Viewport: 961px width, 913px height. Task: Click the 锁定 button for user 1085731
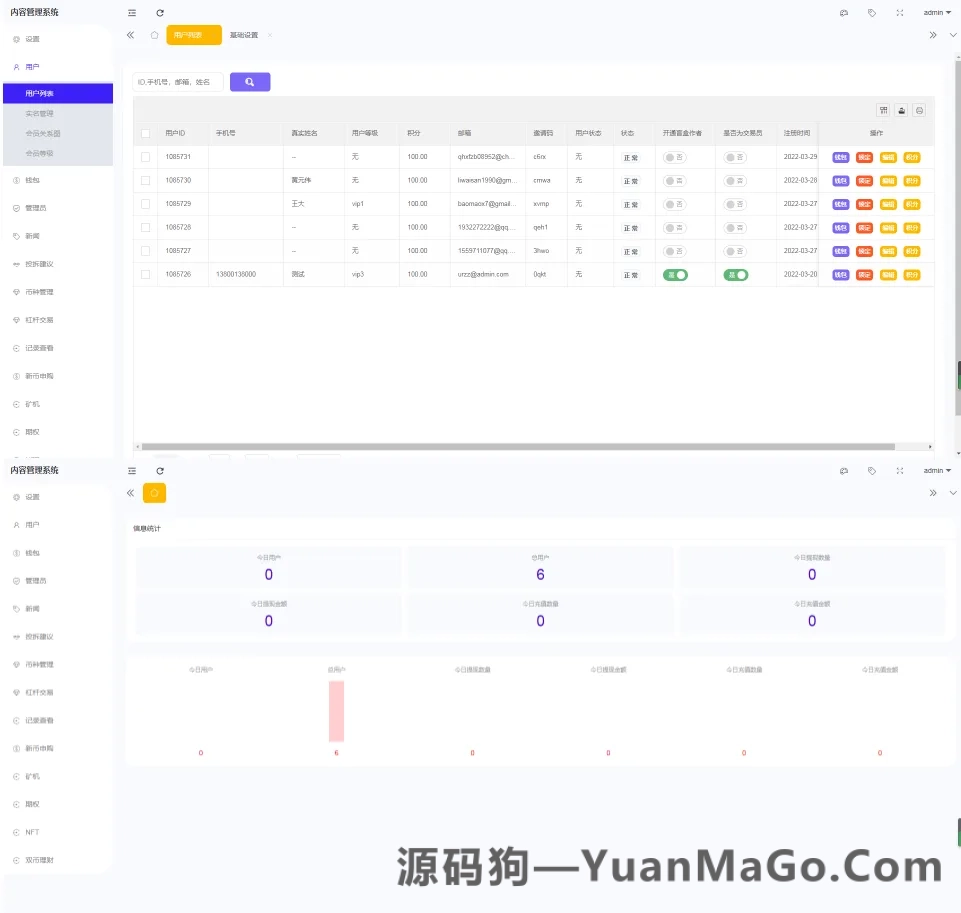(864, 156)
